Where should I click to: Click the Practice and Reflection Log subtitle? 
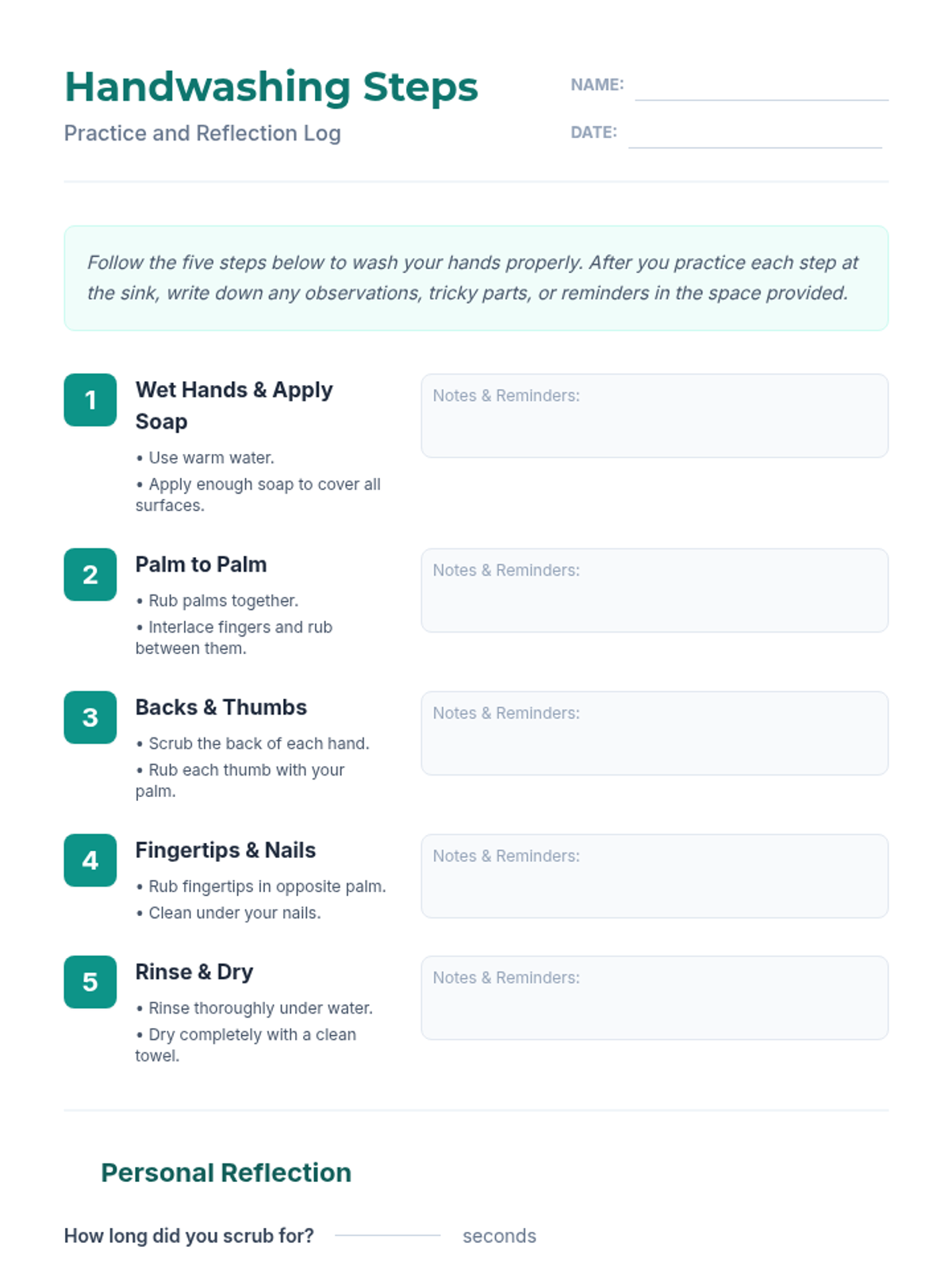[202, 133]
